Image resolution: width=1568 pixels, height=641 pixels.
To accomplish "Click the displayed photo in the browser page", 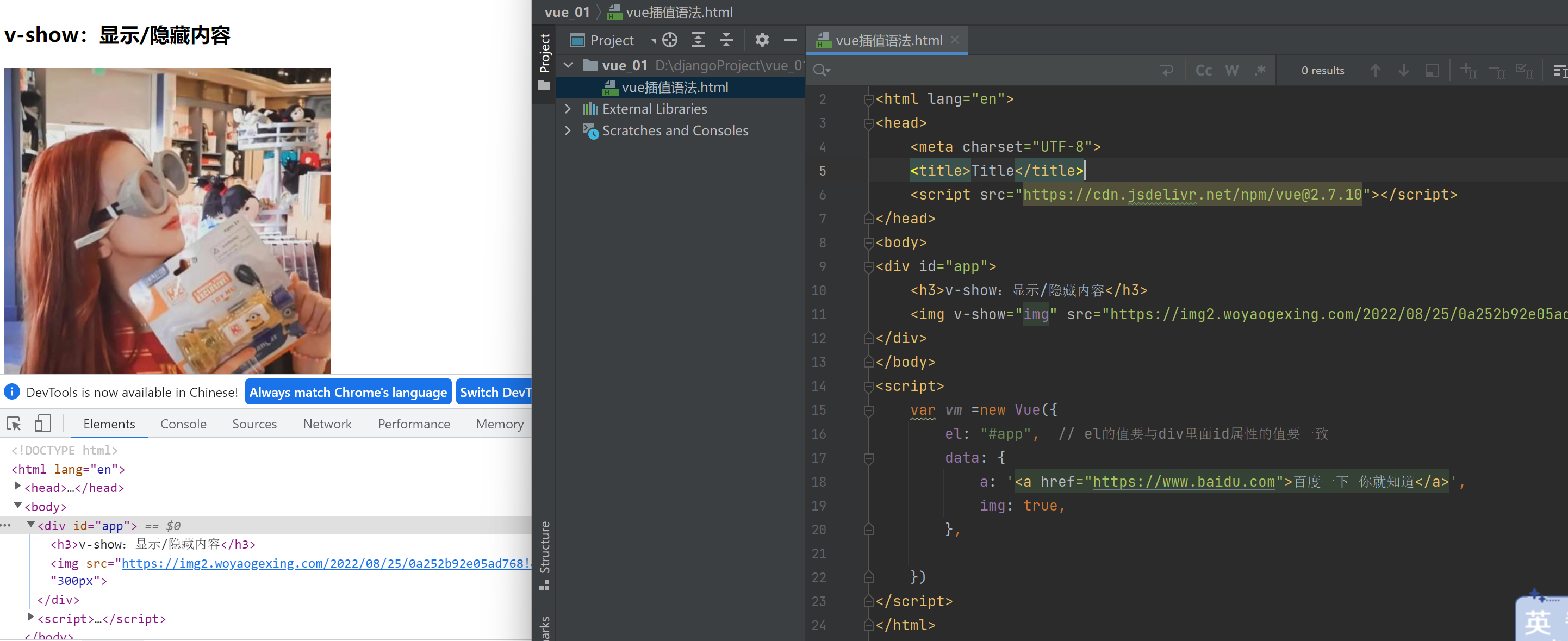I will click(x=167, y=221).
